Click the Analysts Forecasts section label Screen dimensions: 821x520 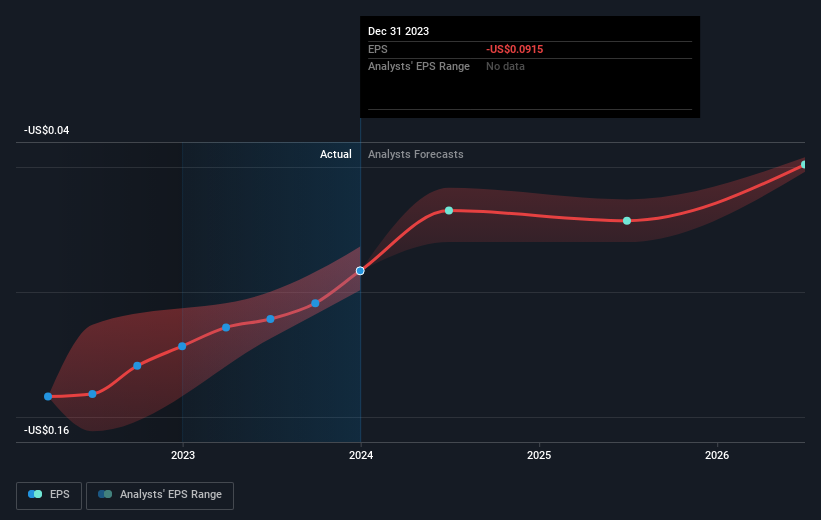416,154
